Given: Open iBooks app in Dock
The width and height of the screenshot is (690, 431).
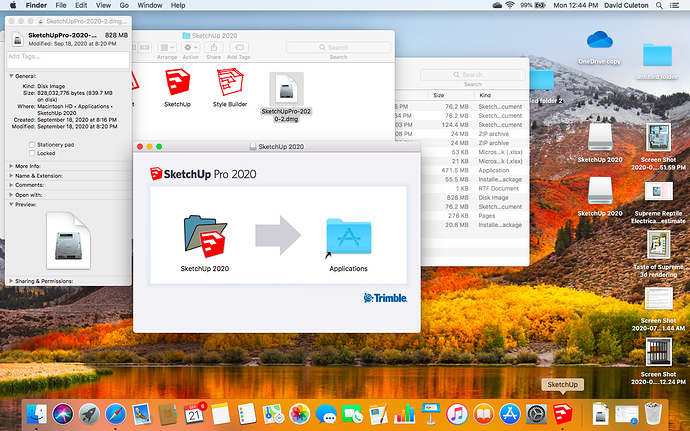Looking at the screenshot, I should [x=483, y=414].
